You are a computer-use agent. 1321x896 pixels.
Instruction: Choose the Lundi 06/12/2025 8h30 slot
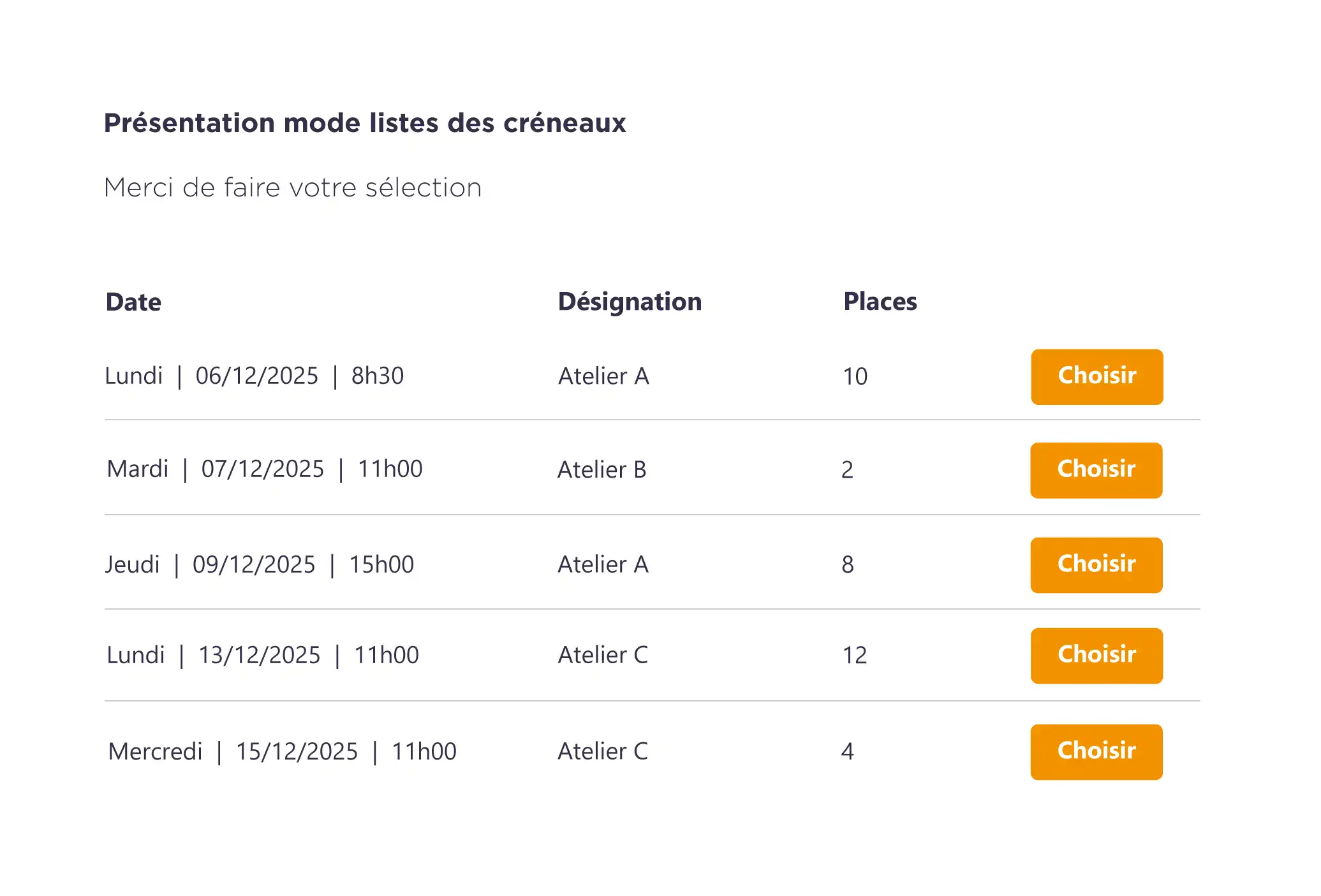pyautogui.click(x=1096, y=376)
